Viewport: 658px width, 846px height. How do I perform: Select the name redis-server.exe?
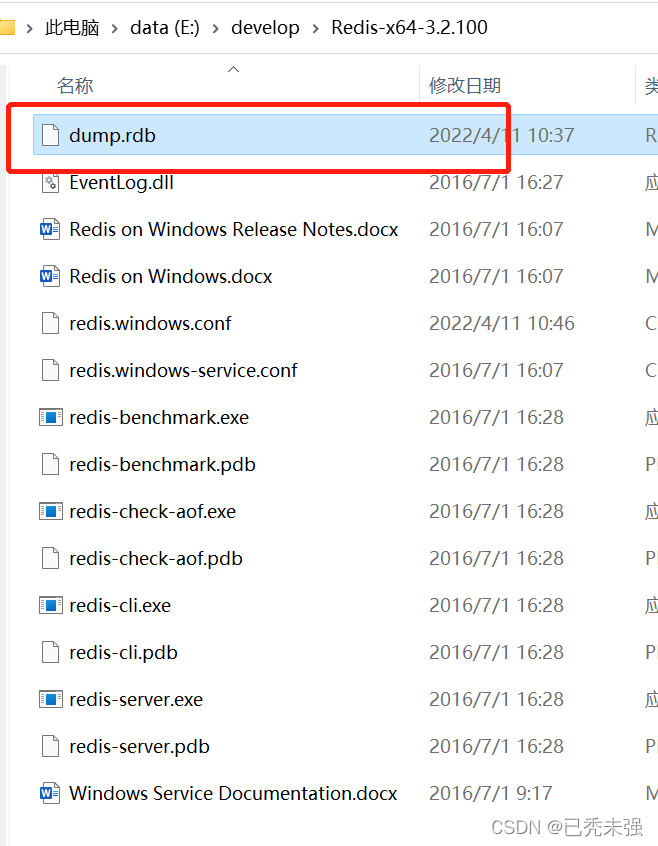click(136, 699)
